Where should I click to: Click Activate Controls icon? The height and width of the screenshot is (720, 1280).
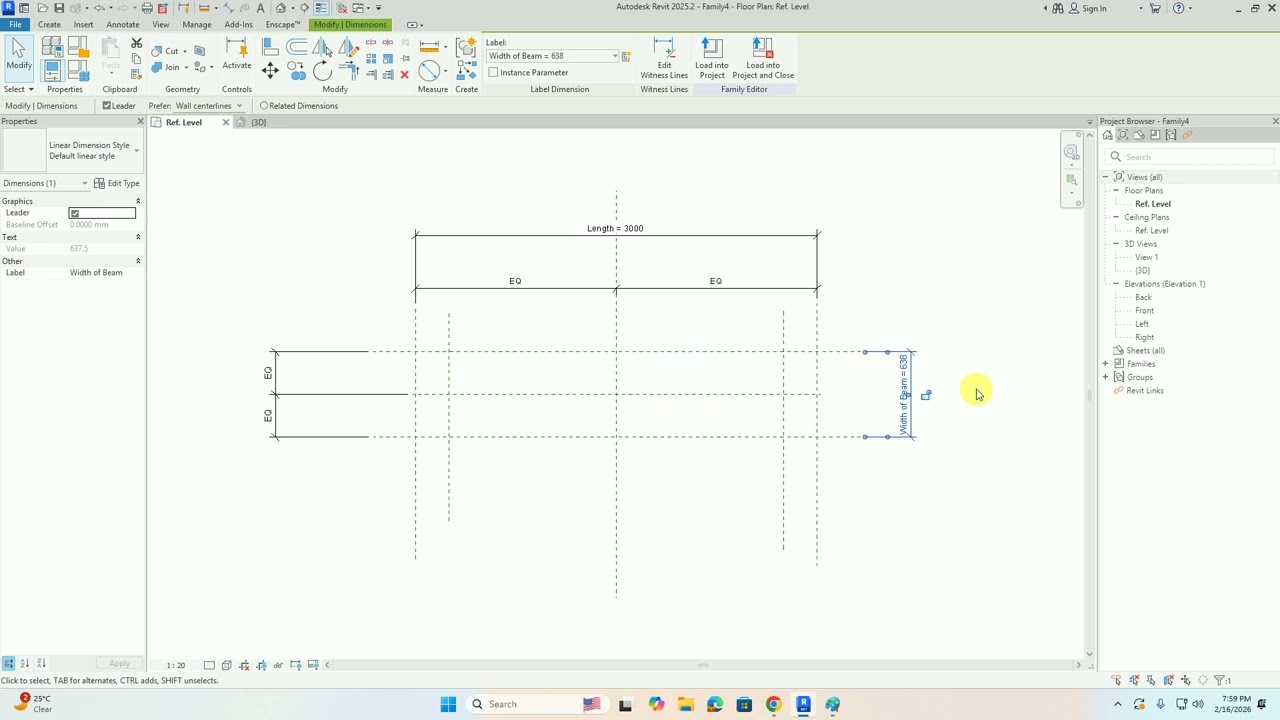(237, 54)
